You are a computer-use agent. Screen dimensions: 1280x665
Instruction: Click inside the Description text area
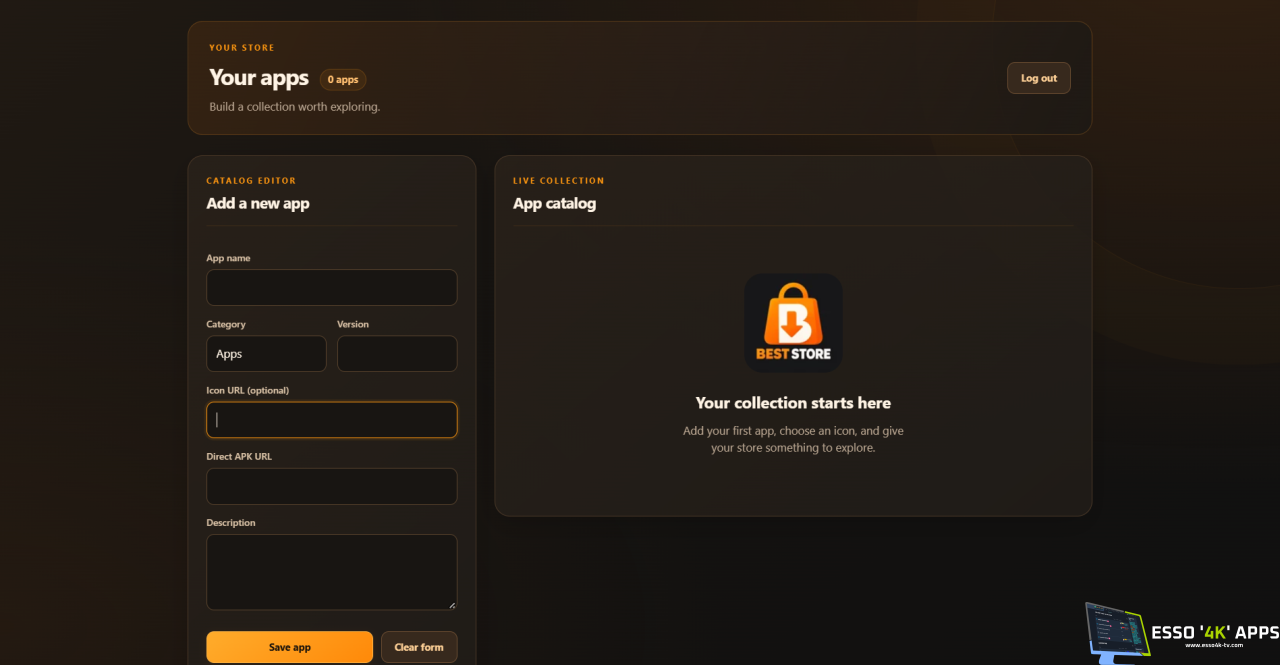point(332,572)
